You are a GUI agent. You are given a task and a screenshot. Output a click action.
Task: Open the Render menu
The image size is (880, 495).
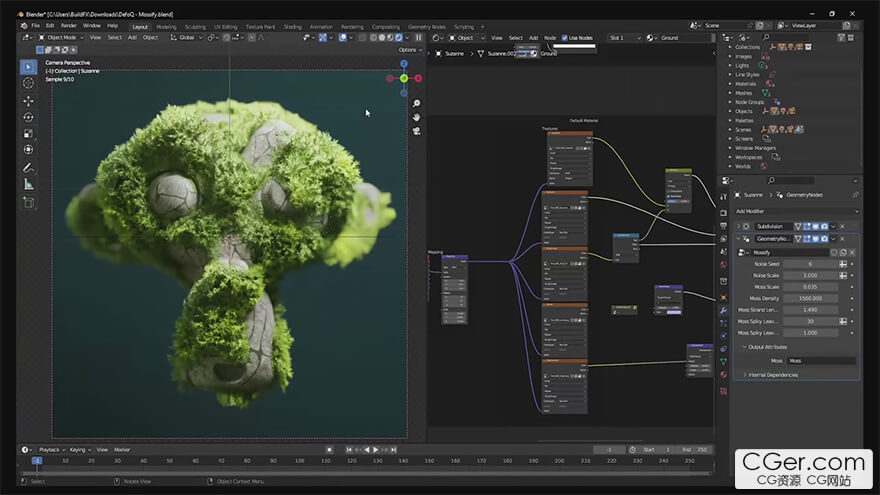pos(68,26)
